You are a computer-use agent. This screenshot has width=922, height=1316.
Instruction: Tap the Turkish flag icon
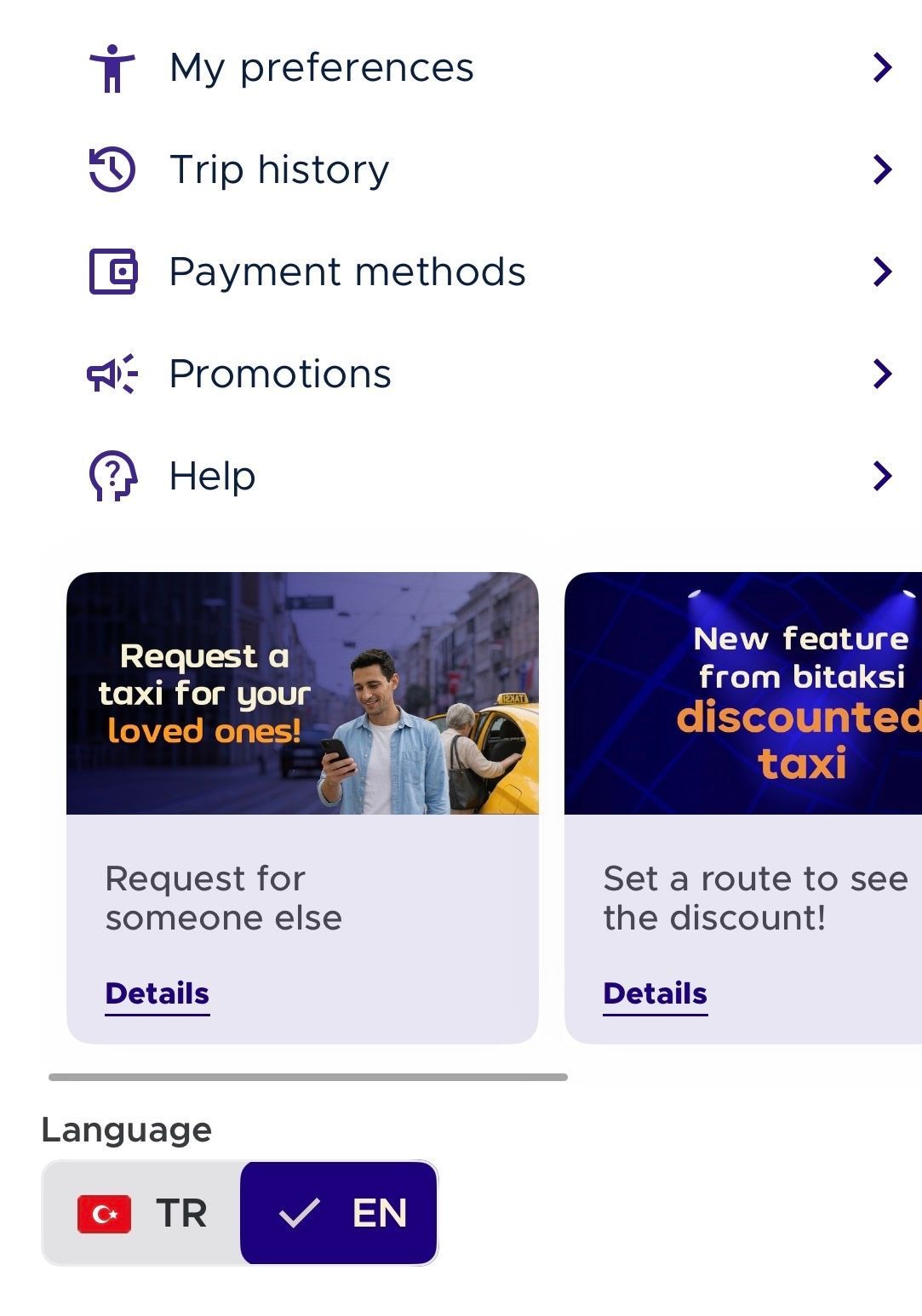click(104, 1214)
